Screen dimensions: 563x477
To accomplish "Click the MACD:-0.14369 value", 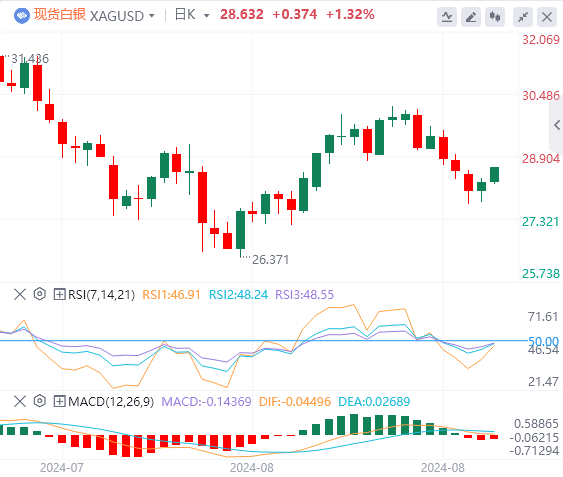I will pyautogui.click(x=206, y=401).
